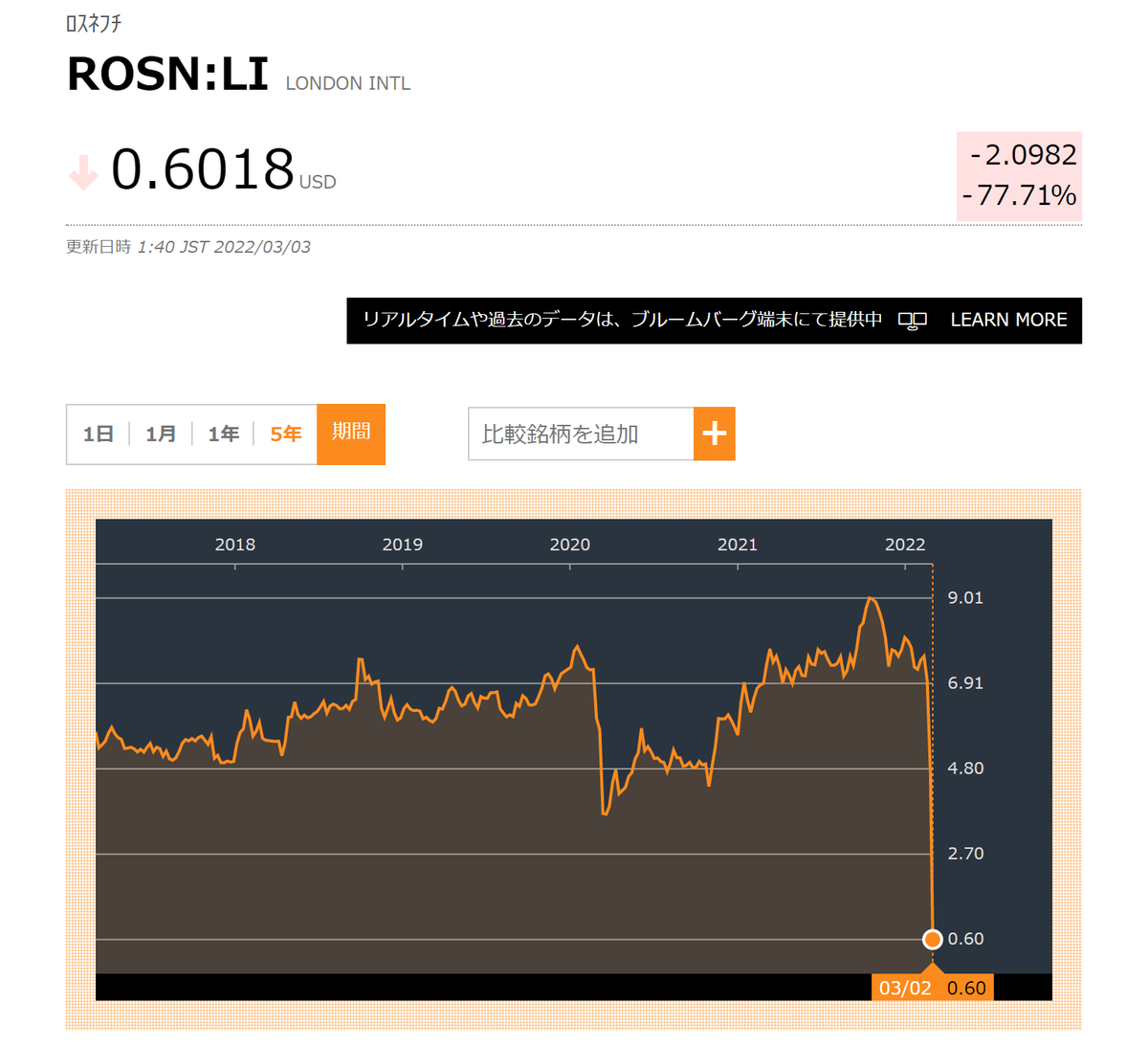Click the -77.71% percent change value
Image resolution: width=1148 pixels, height=1047 pixels.
[1019, 196]
